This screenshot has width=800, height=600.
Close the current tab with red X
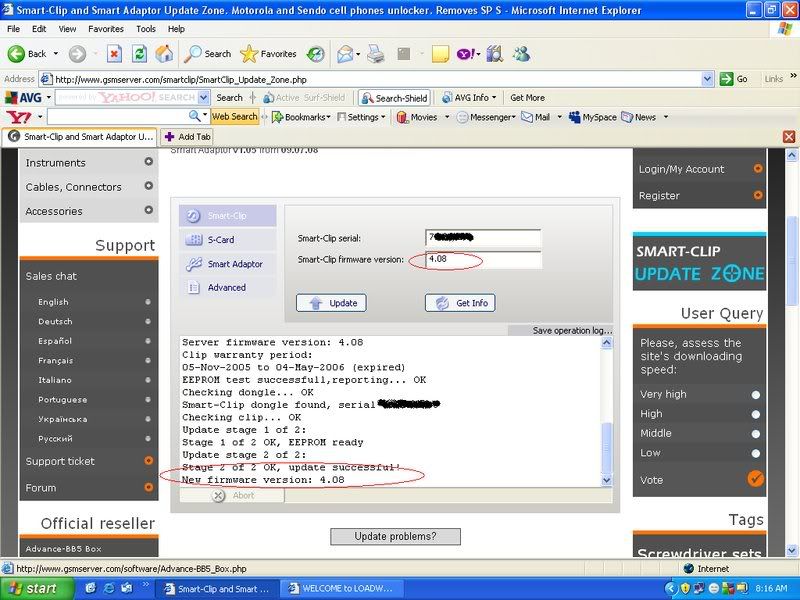(789, 137)
